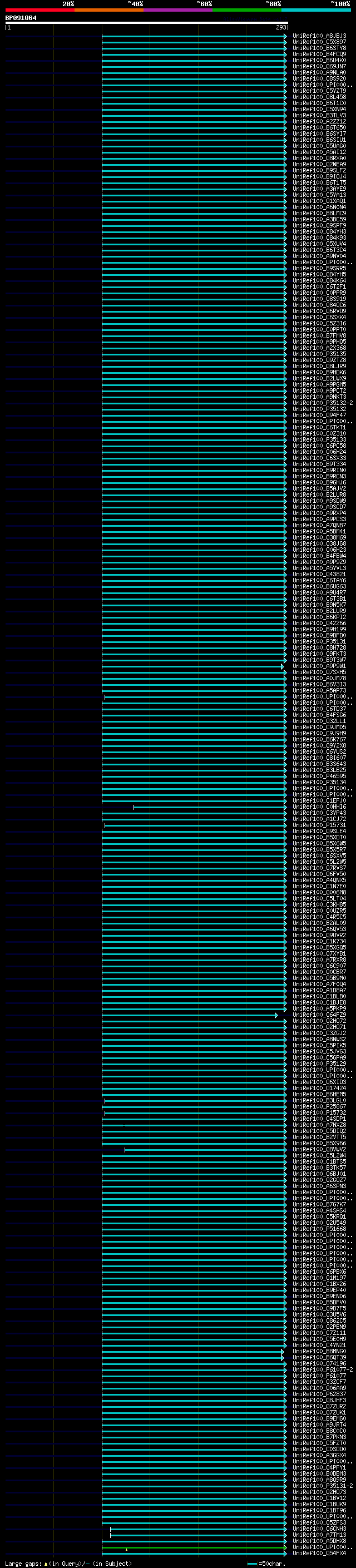Screen dimensions: 356x1568
Task: Select label UniRef100_C6TD37
Action: pyautogui.click(x=319, y=709)
